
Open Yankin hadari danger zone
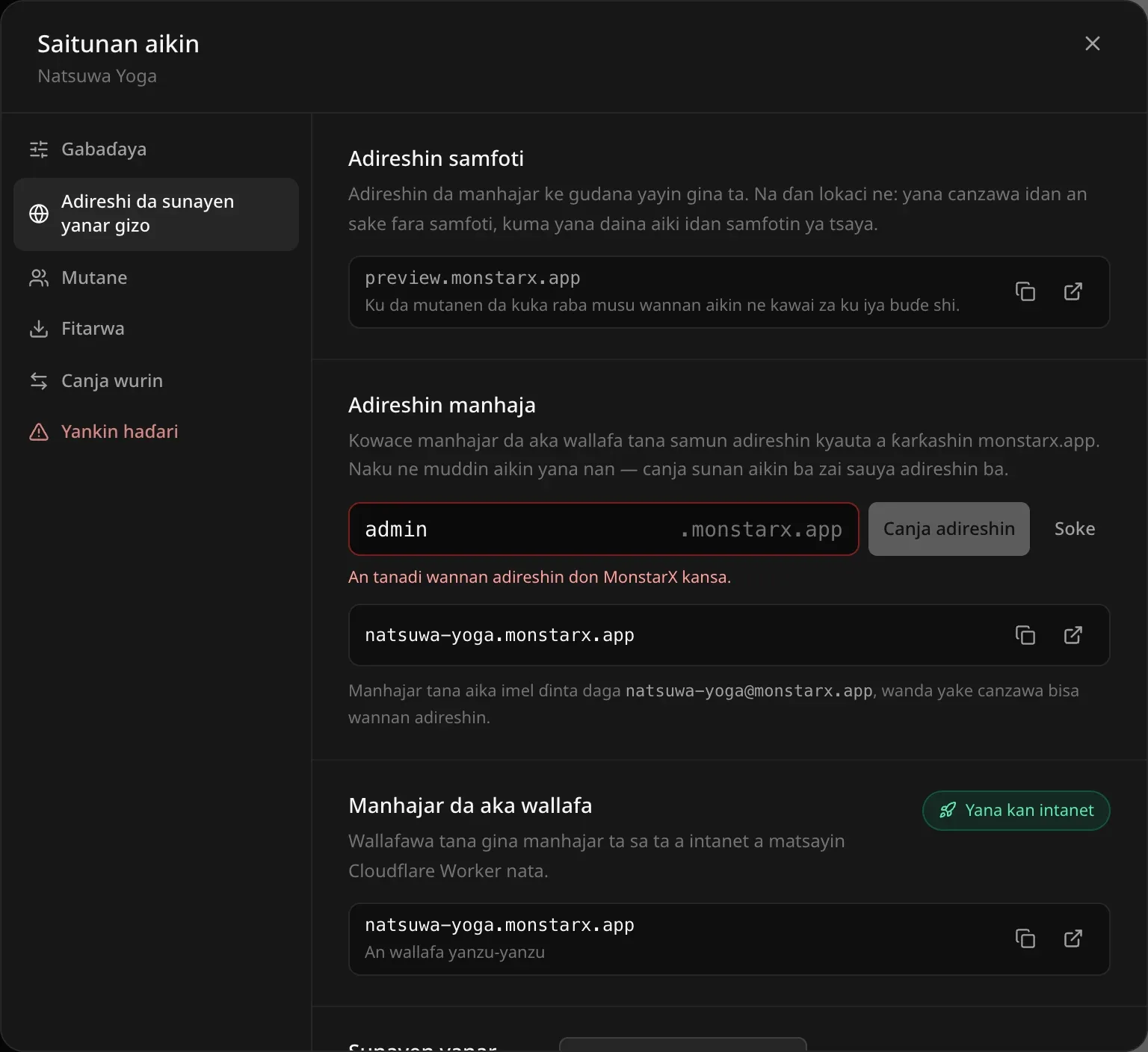click(156, 432)
